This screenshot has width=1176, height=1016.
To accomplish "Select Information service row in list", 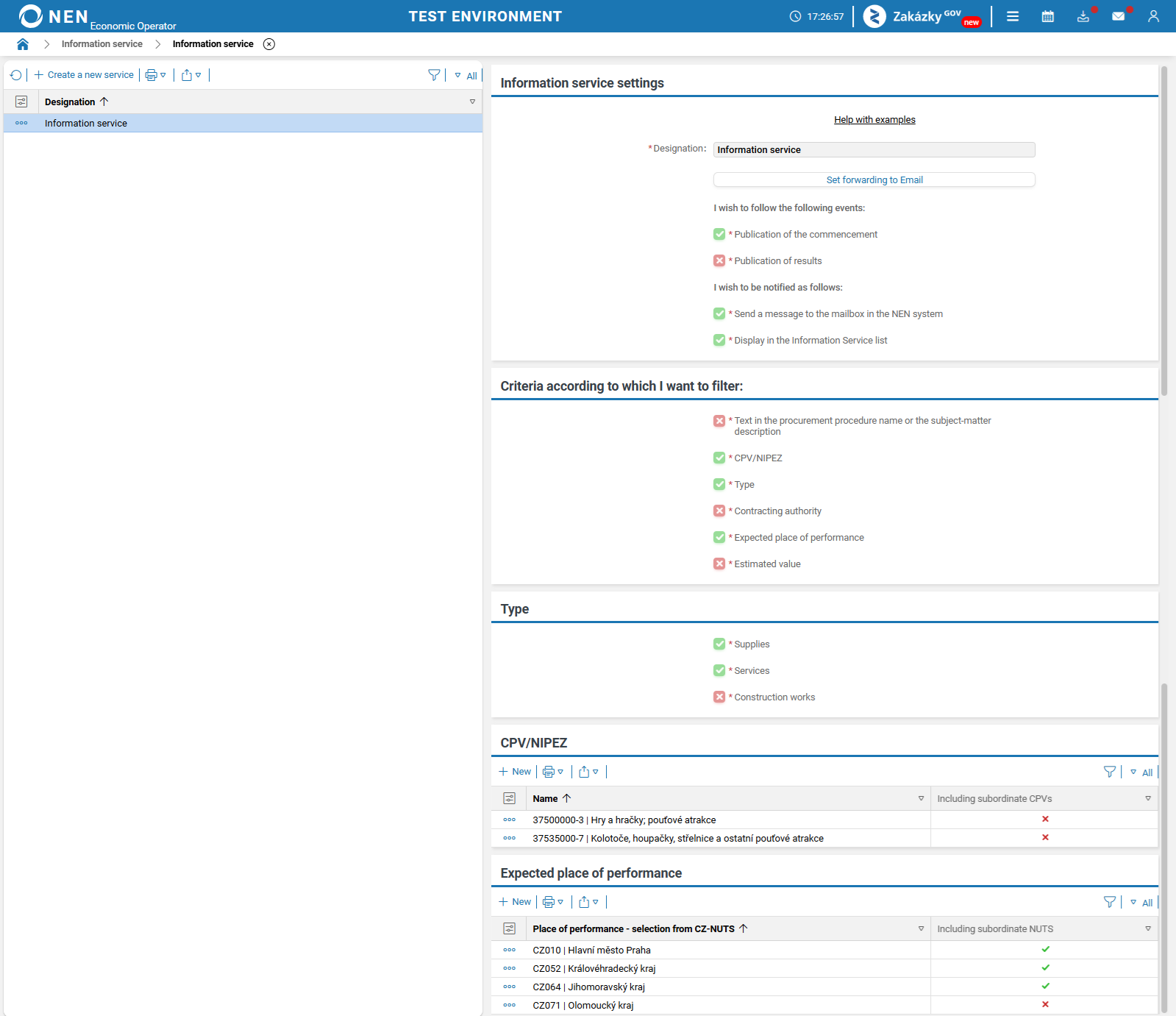I will coord(243,123).
